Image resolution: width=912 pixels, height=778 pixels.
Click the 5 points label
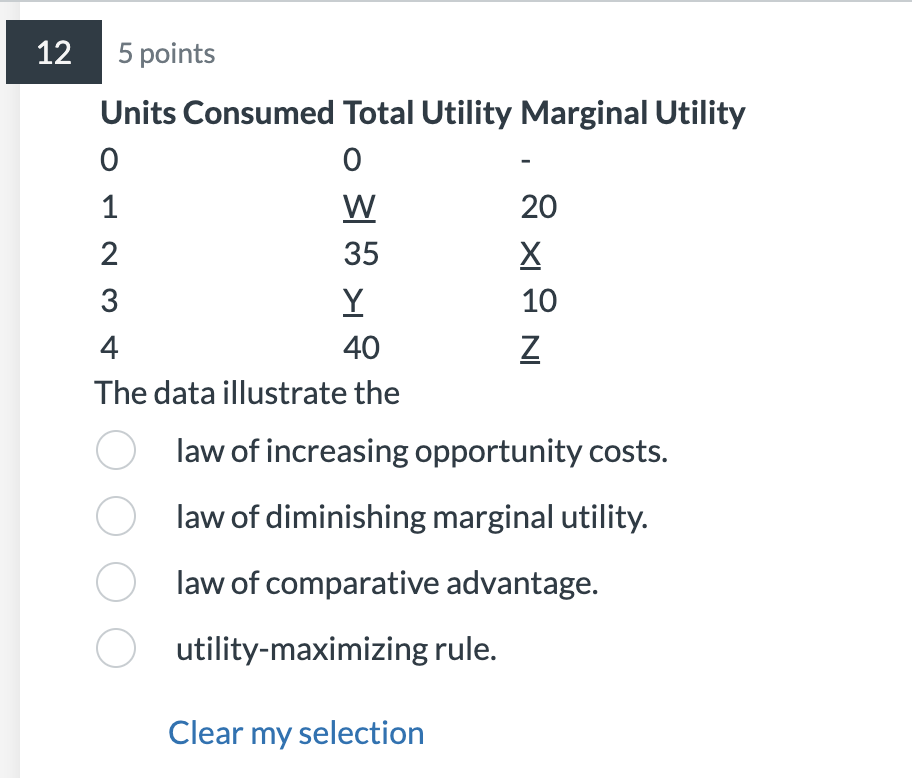(x=166, y=54)
